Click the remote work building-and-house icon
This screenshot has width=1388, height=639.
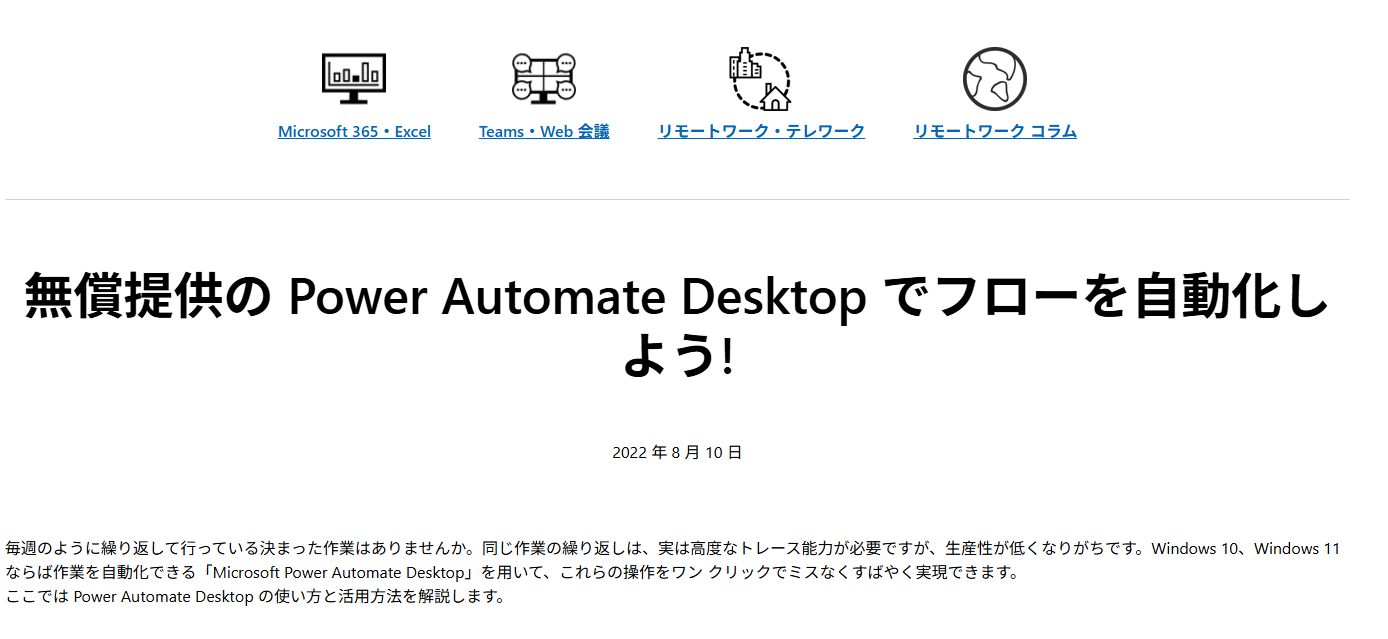(760, 79)
